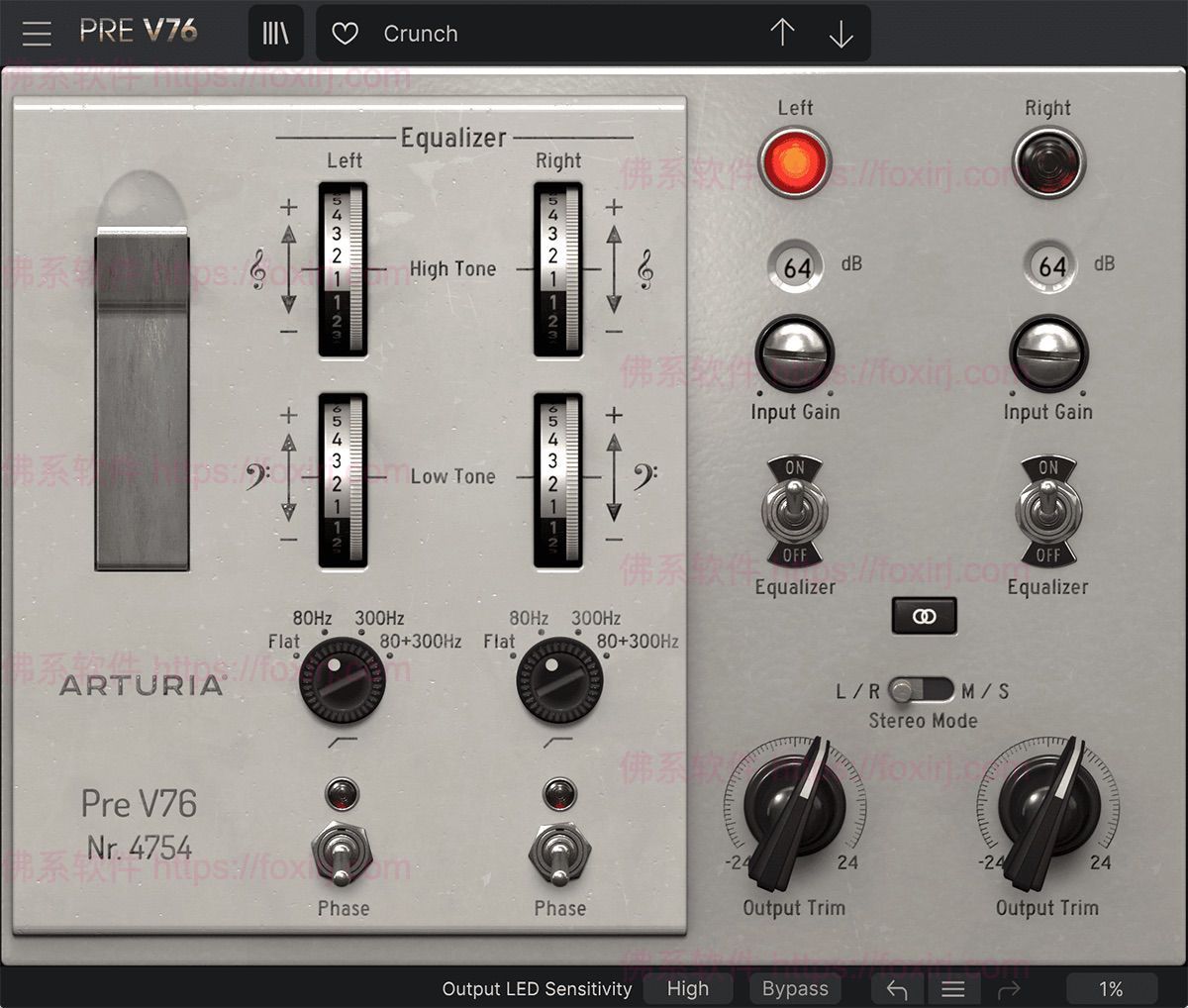The height and width of the screenshot is (1008, 1188).
Task: Click the Right Low Tone slider
Action: coord(558,480)
